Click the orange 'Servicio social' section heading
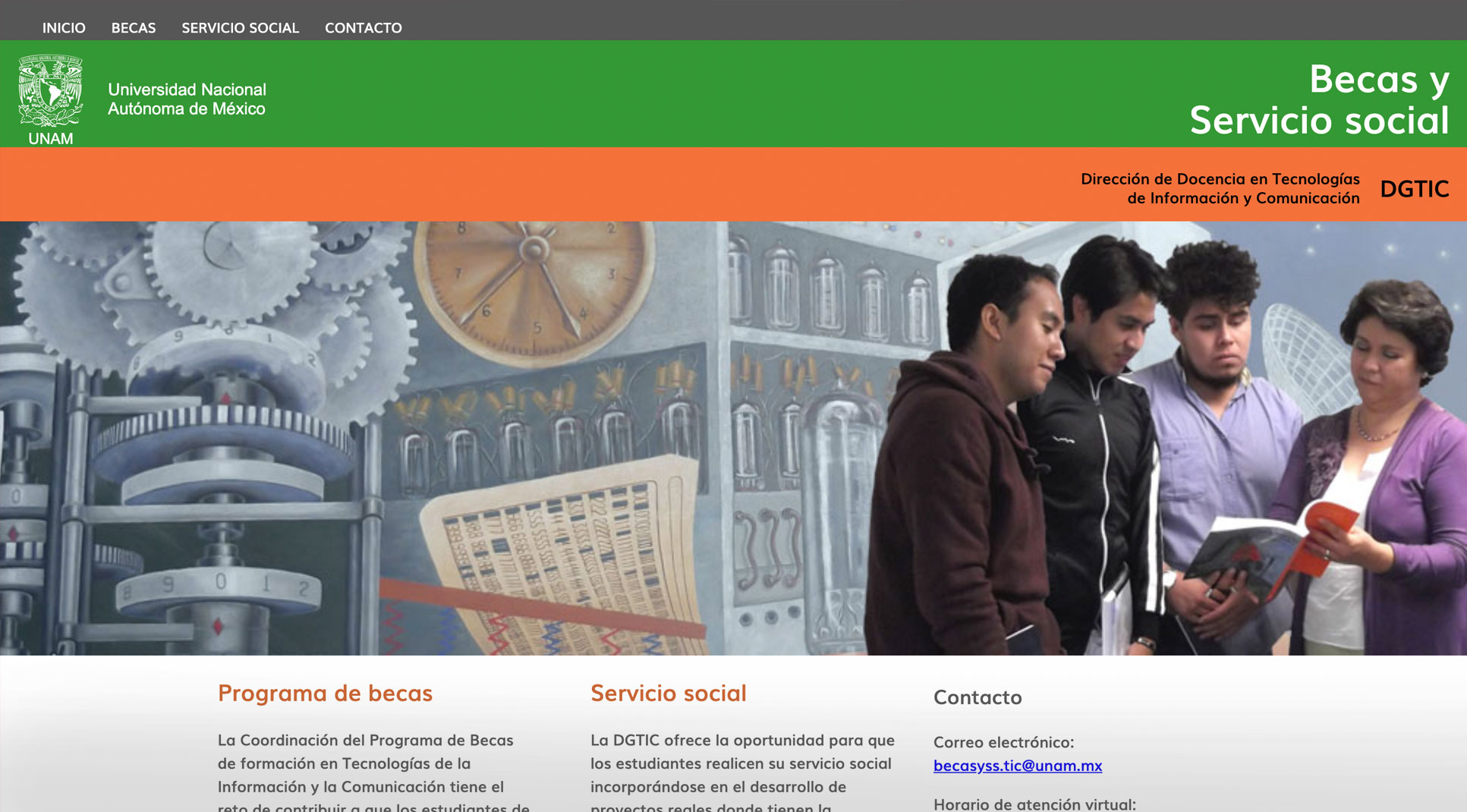Viewport: 1467px width, 812px height. click(668, 693)
